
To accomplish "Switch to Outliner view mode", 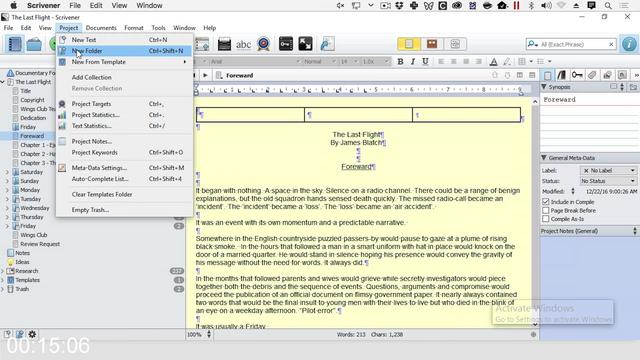I will [x=455, y=44].
